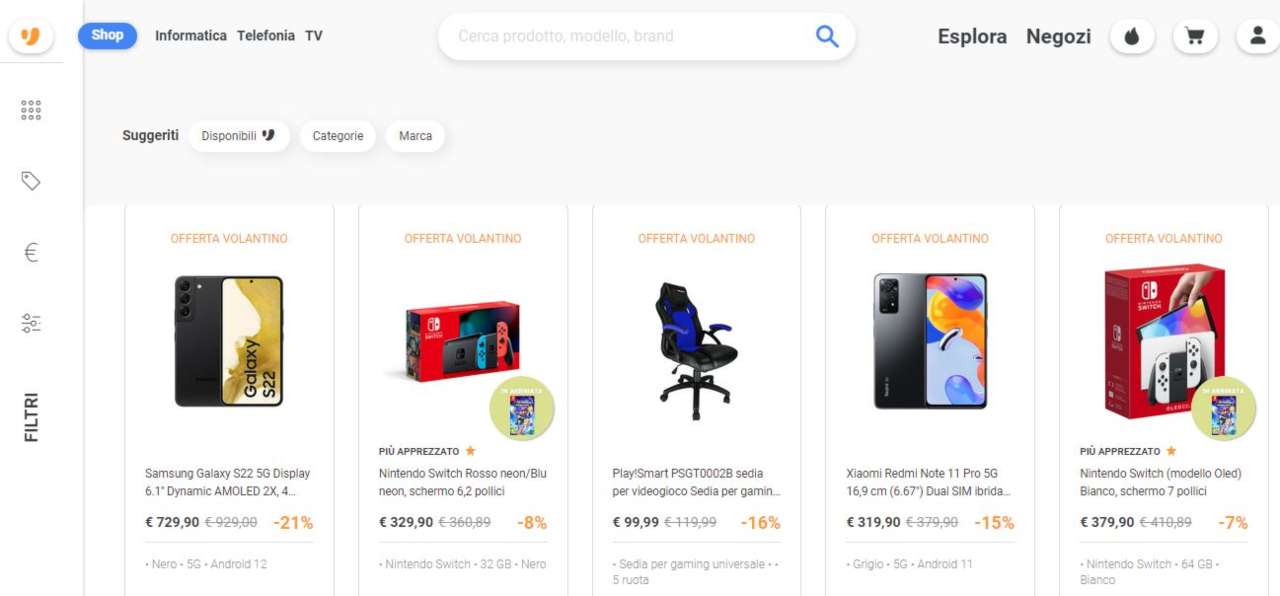Expand the Marca filter chip

[x=415, y=136]
